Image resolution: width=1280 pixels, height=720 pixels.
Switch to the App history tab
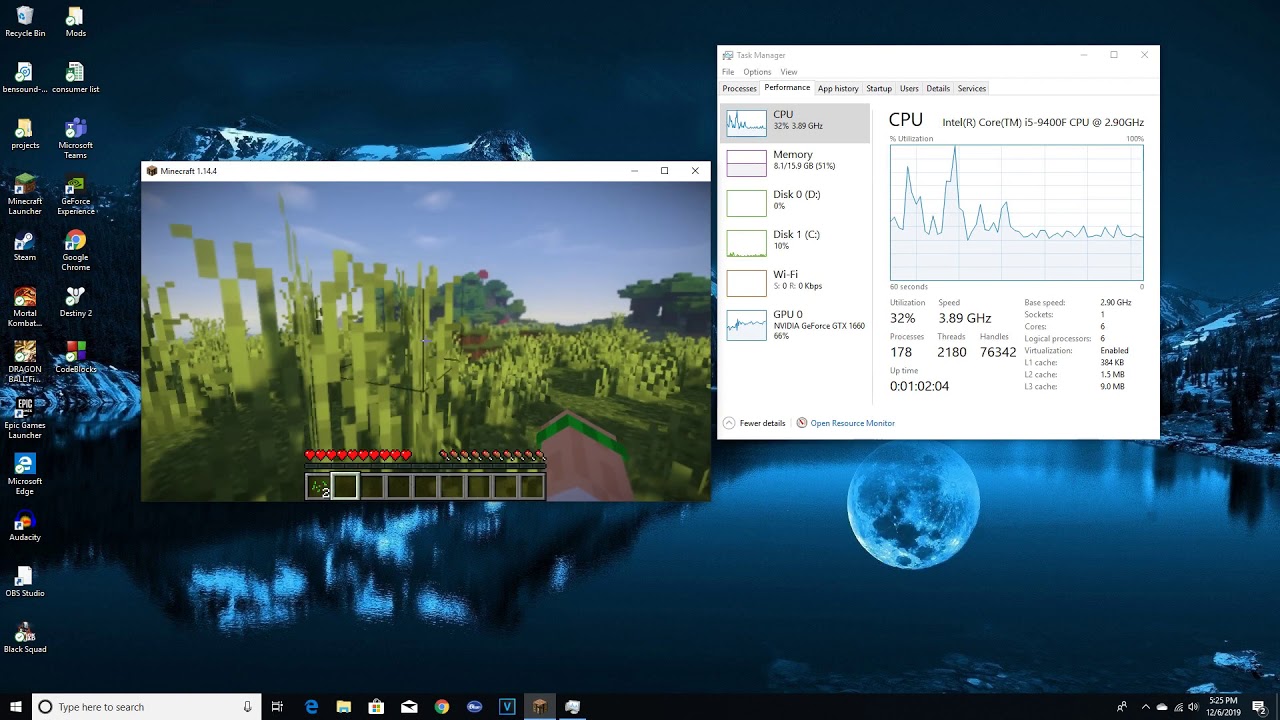838,88
